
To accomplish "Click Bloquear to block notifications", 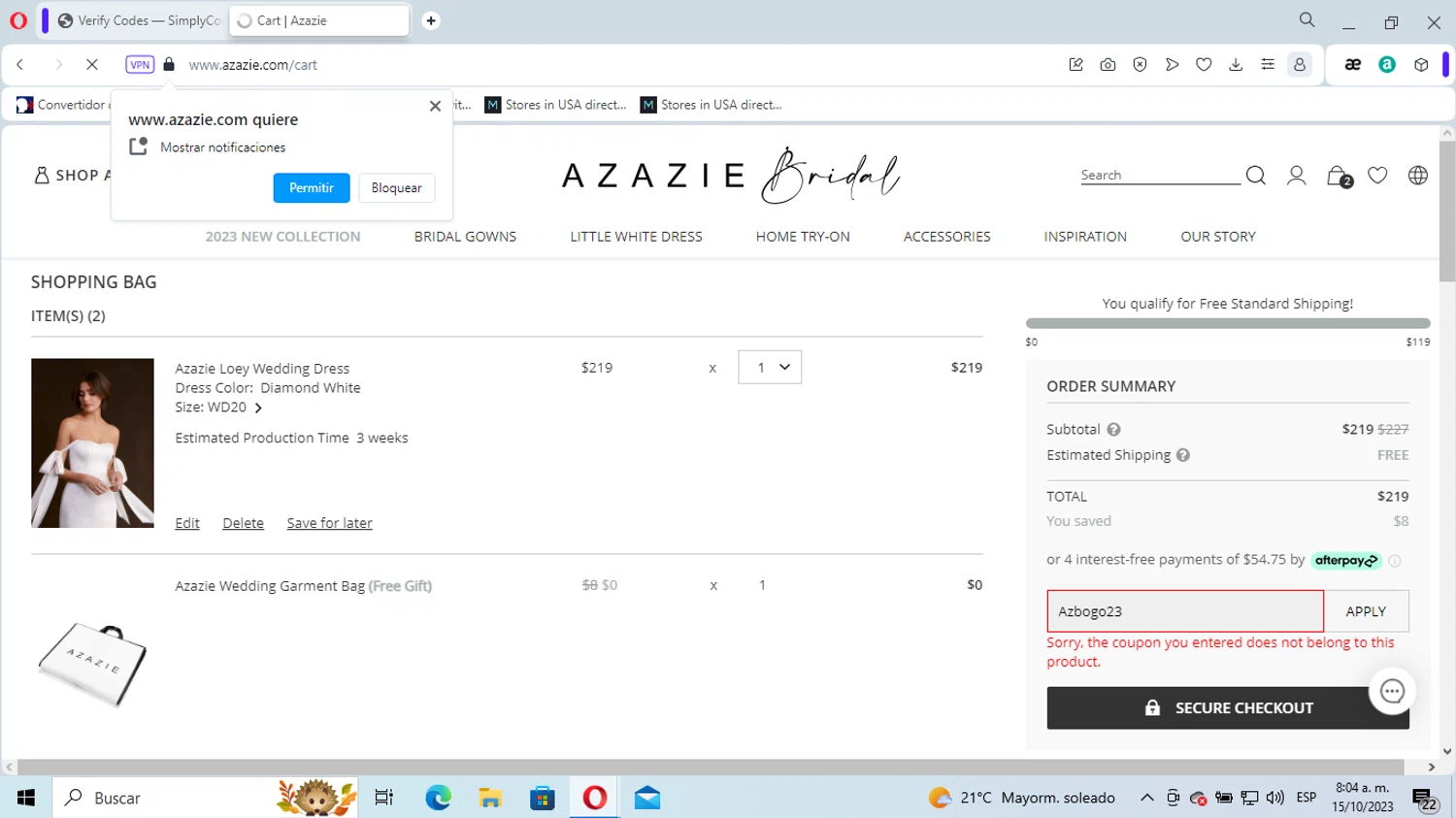I will pyautogui.click(x=397, y=188).
